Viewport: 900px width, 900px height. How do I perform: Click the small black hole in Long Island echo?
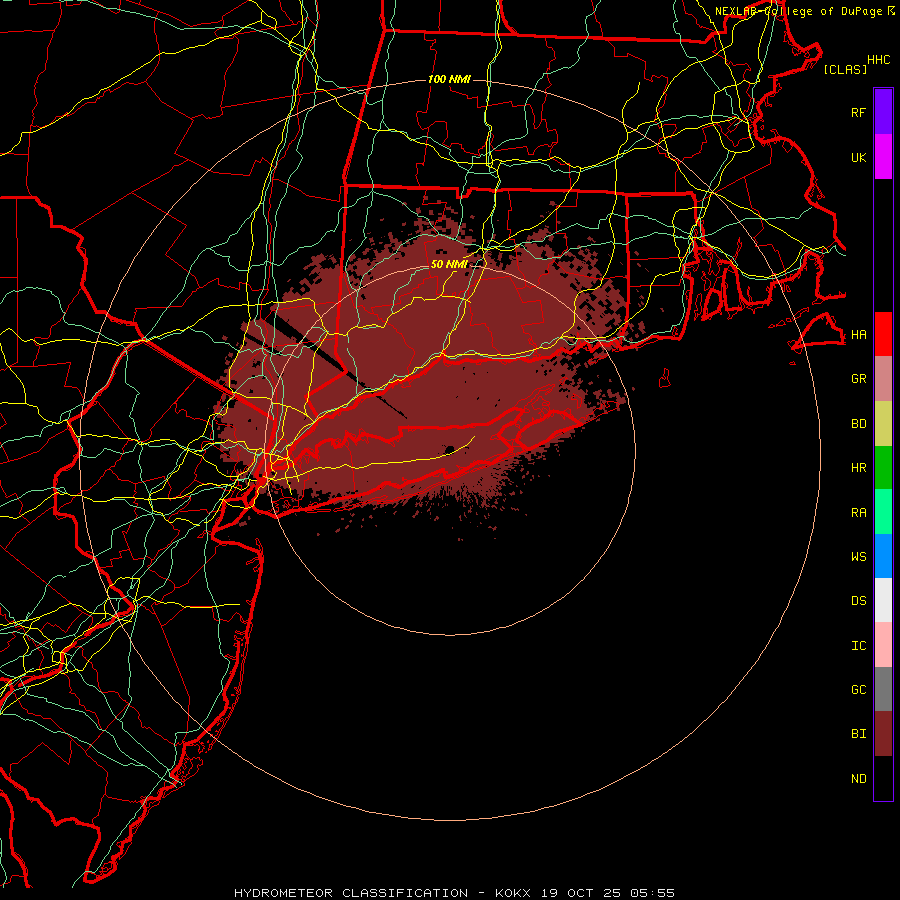(450, 449)
